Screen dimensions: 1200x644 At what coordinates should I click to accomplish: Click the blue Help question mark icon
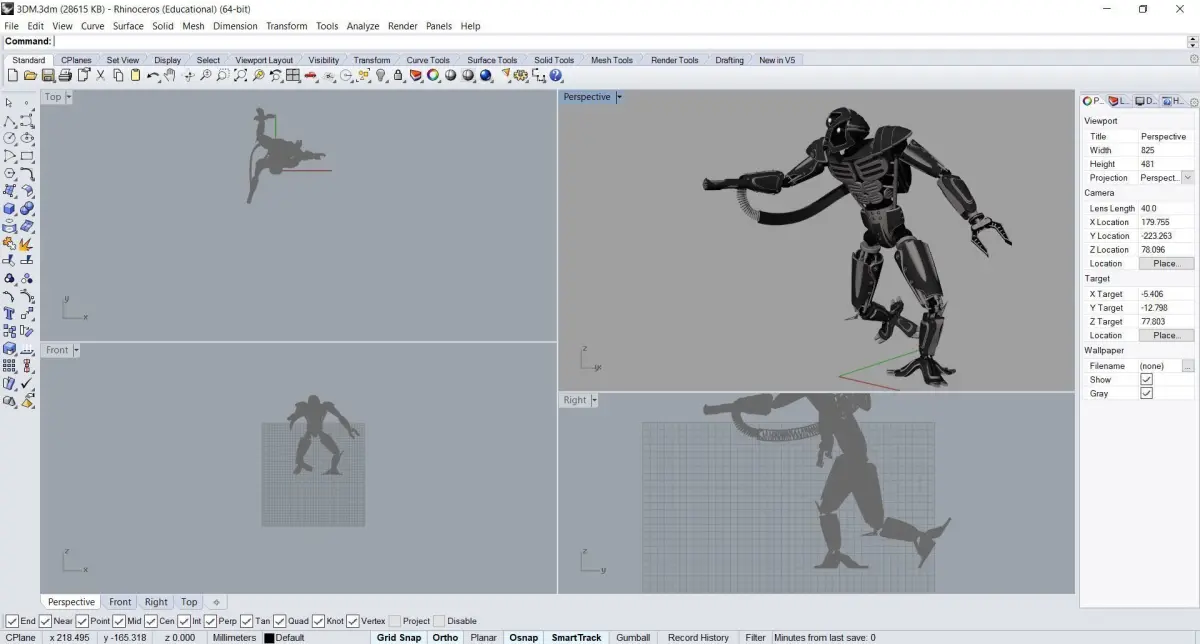556,75
